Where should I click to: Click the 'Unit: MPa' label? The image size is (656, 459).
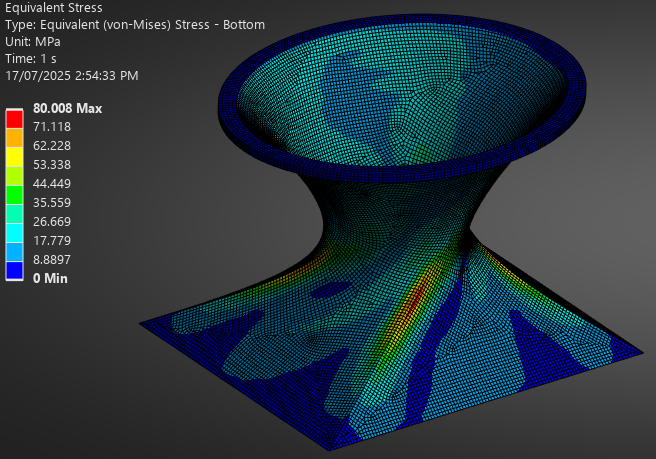point(33,42)
